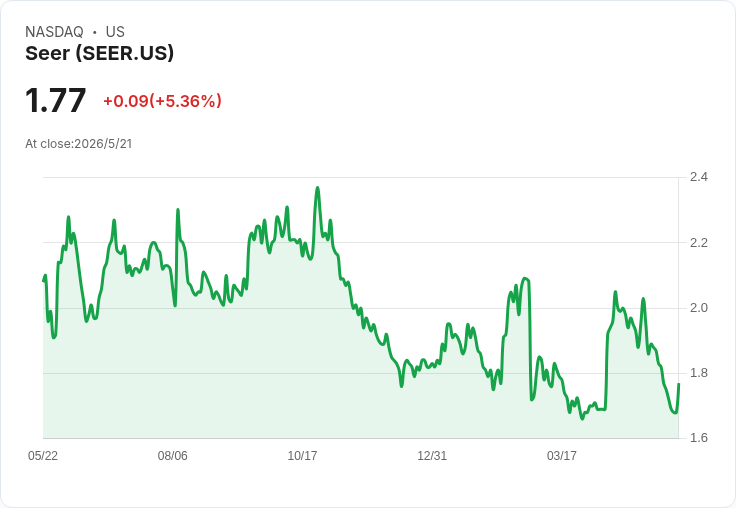This screenshot has height=508, width=736.
Task: Click the Seer (SEER.US) stock title
Action: 100,53
